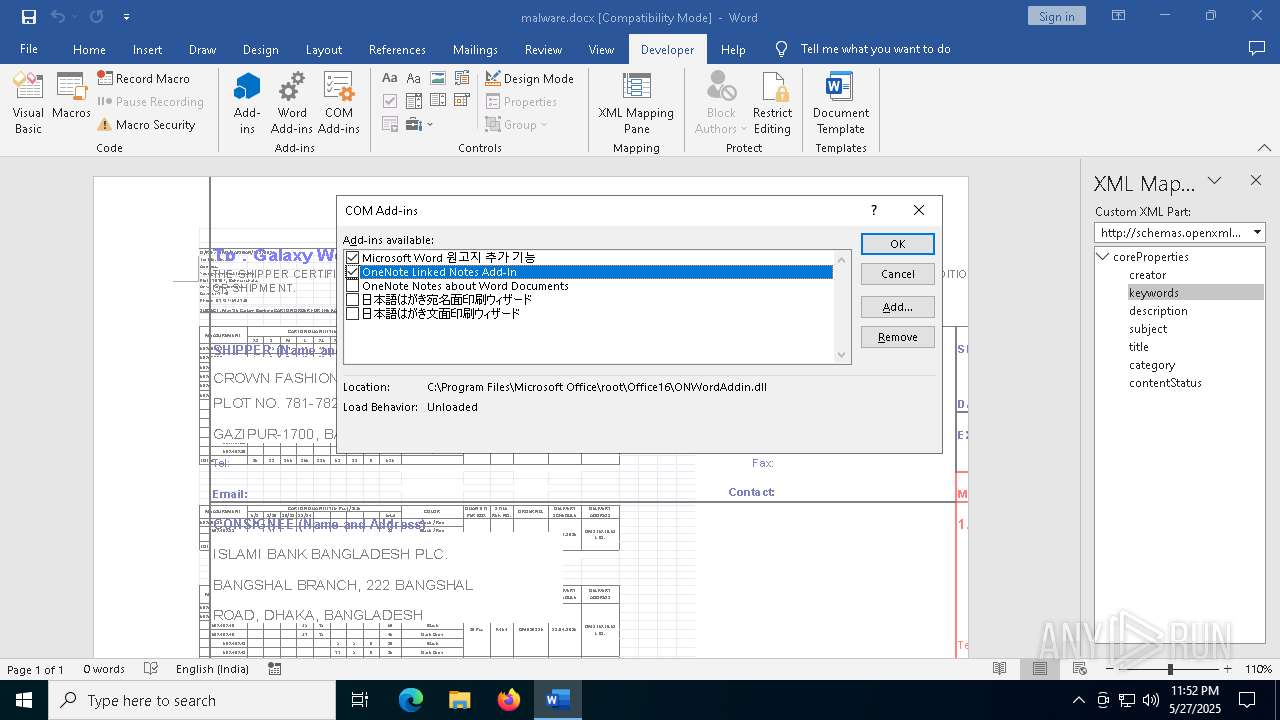Select creator in XML tree
This screenshot has height=720, width=1280.
click(x=1147, y=275)
